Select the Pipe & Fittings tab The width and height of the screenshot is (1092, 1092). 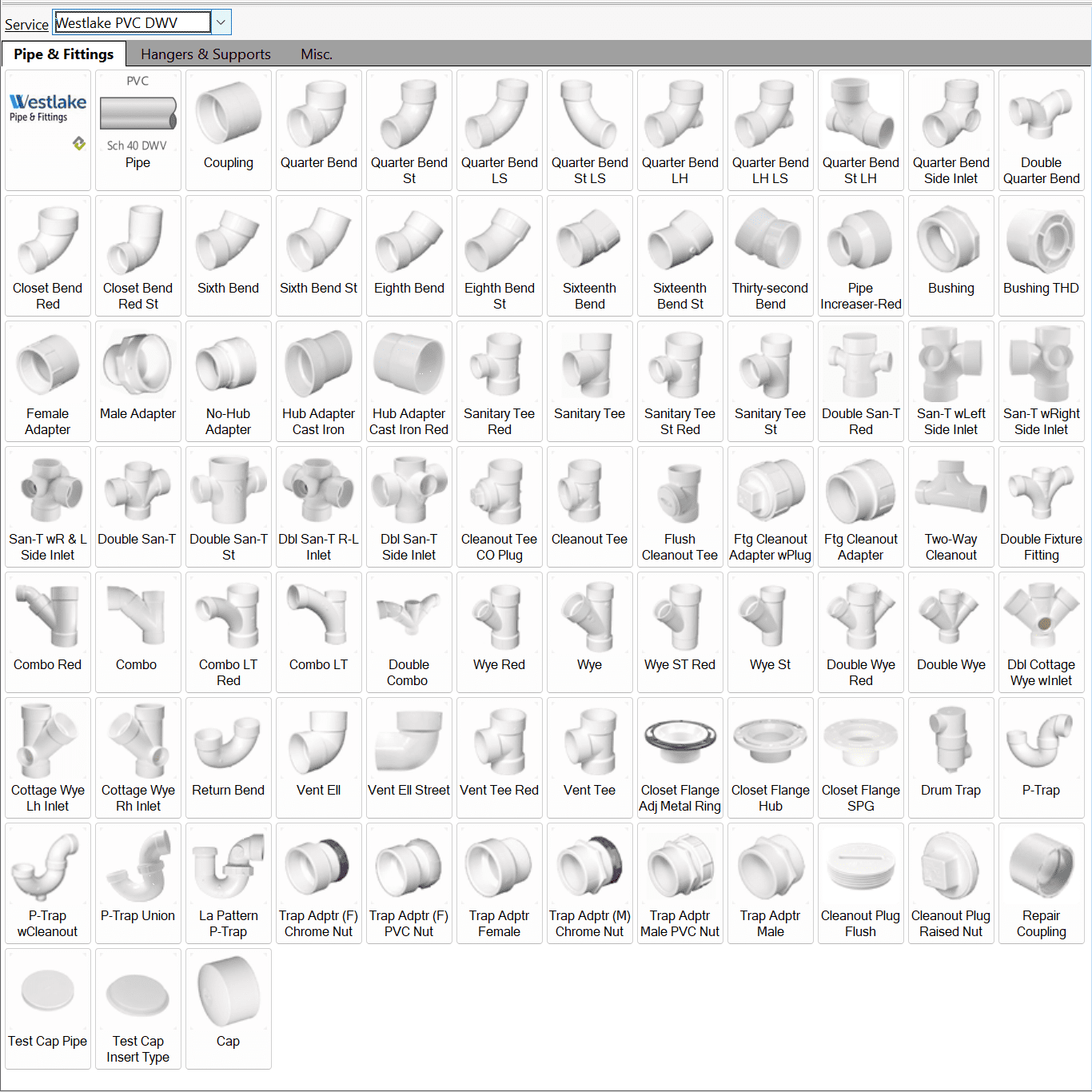pos(64,54)
